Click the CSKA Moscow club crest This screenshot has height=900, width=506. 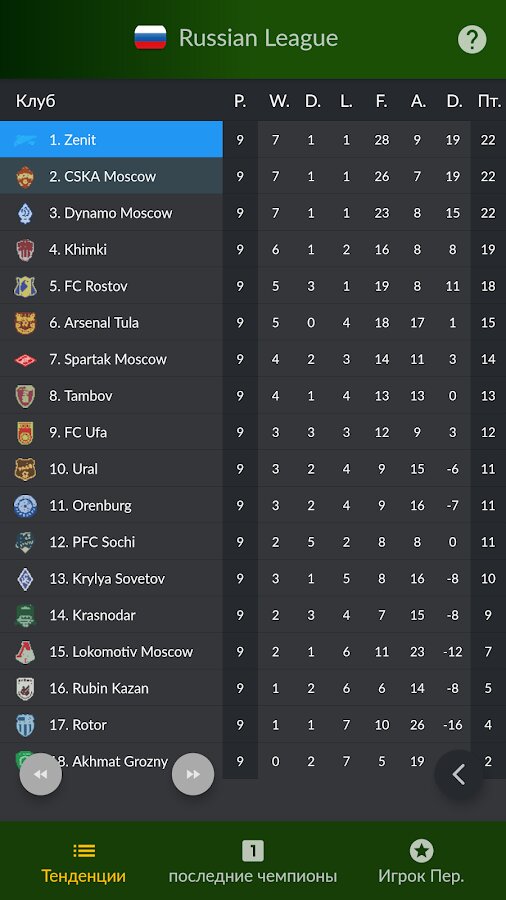[25, 176]
